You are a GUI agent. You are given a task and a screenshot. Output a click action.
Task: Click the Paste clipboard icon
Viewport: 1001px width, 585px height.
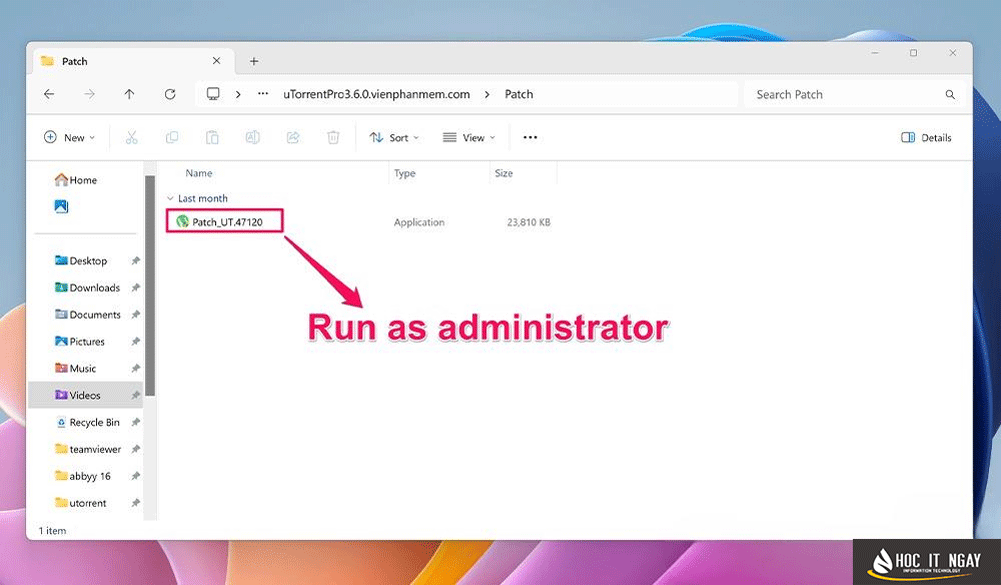pyautogui.click(x=212, y=137)
